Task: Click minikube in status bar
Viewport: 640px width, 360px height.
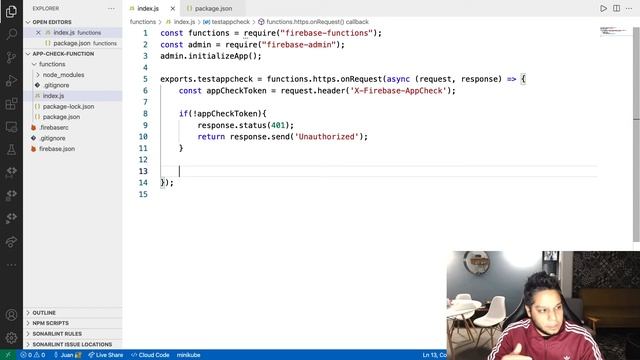Action: tap(189, 355)
